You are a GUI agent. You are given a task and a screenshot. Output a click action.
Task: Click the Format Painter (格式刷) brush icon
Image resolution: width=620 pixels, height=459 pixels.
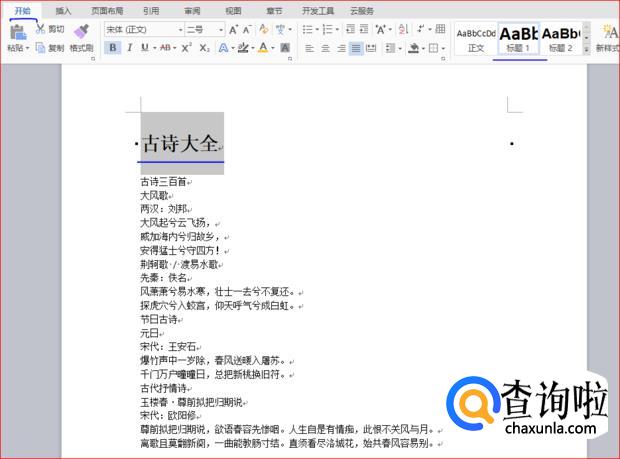(x=82, y=31)
